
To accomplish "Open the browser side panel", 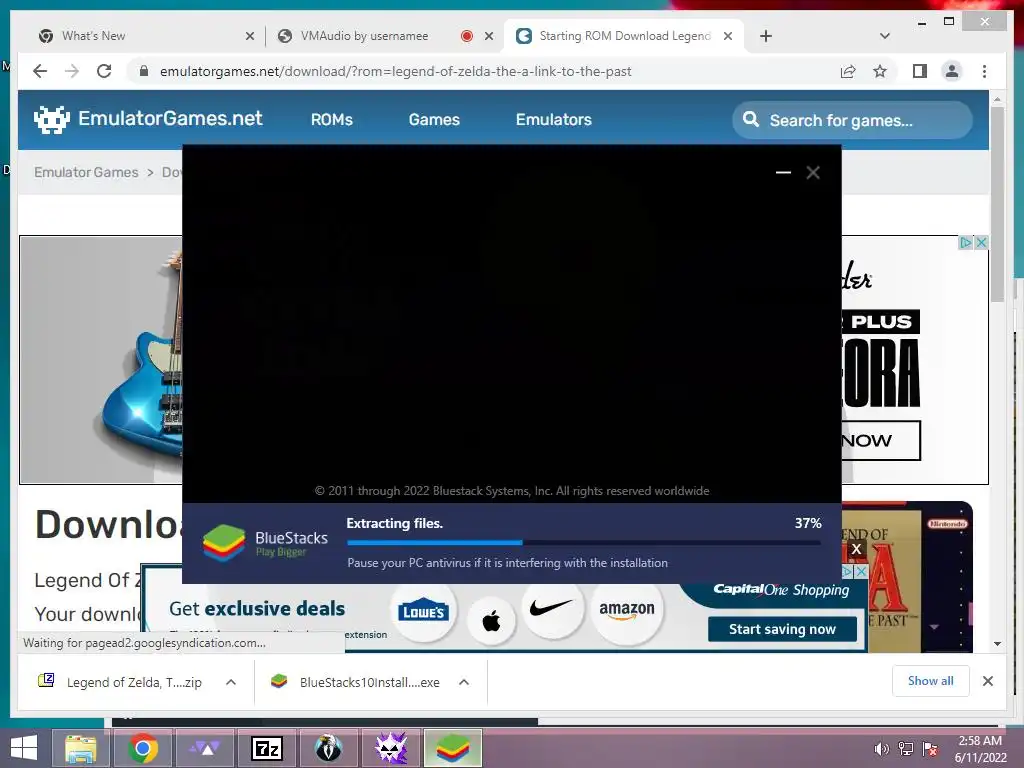I will pyautogui.click(x=920, y=71).
